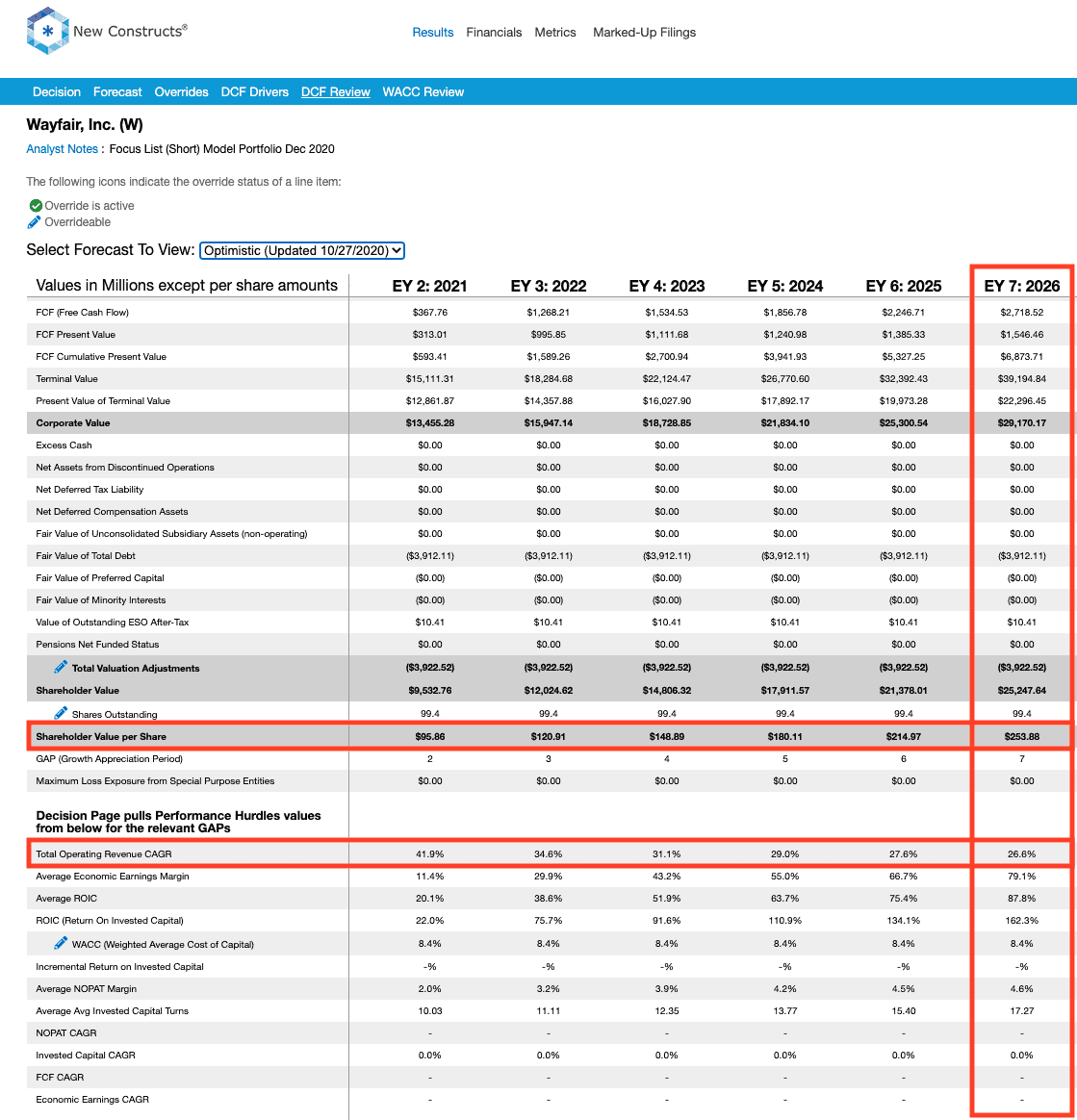Viewport: 1077px width, 1120px height.
Task: Click the Shareholder Value row label
Action: (77, 690)
